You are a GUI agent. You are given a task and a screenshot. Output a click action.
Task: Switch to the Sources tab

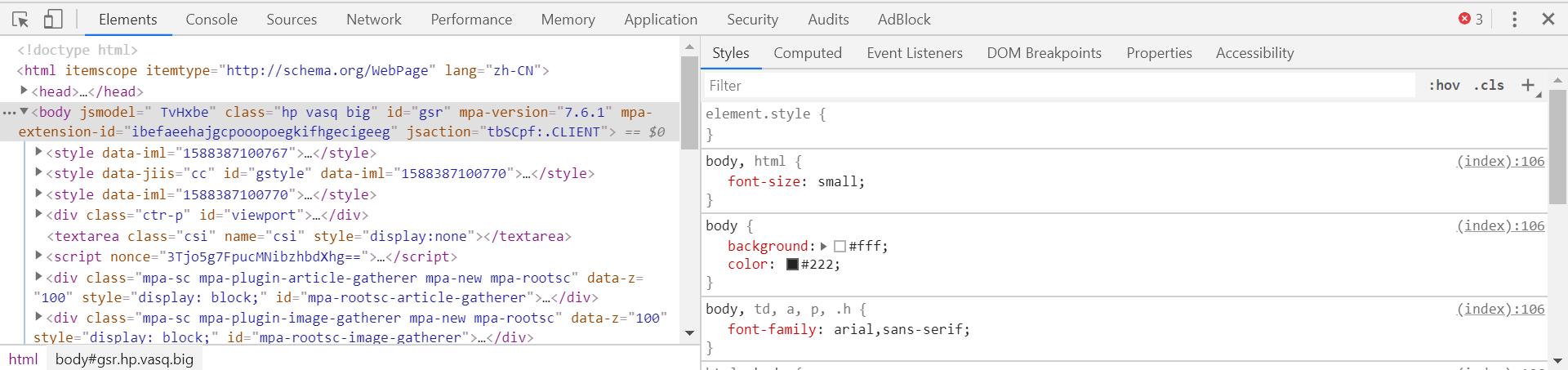pyautogui.click(x=292, y=20)
